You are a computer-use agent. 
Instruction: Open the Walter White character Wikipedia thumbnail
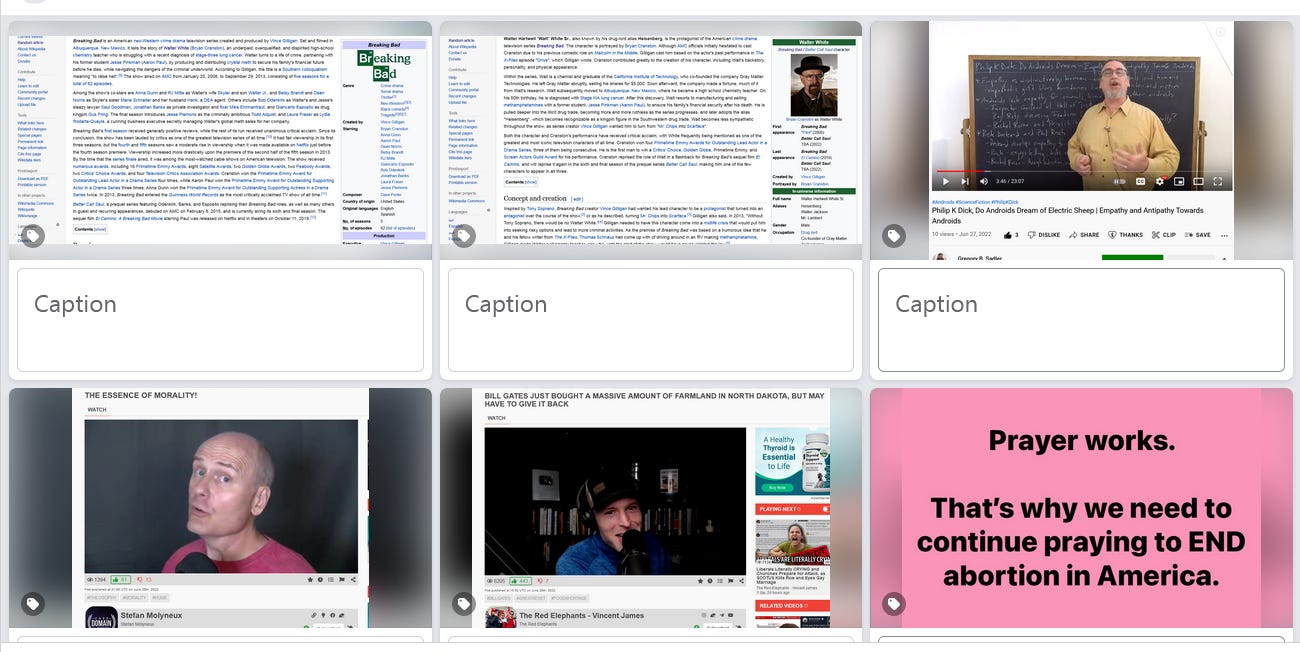coord(651,140)
